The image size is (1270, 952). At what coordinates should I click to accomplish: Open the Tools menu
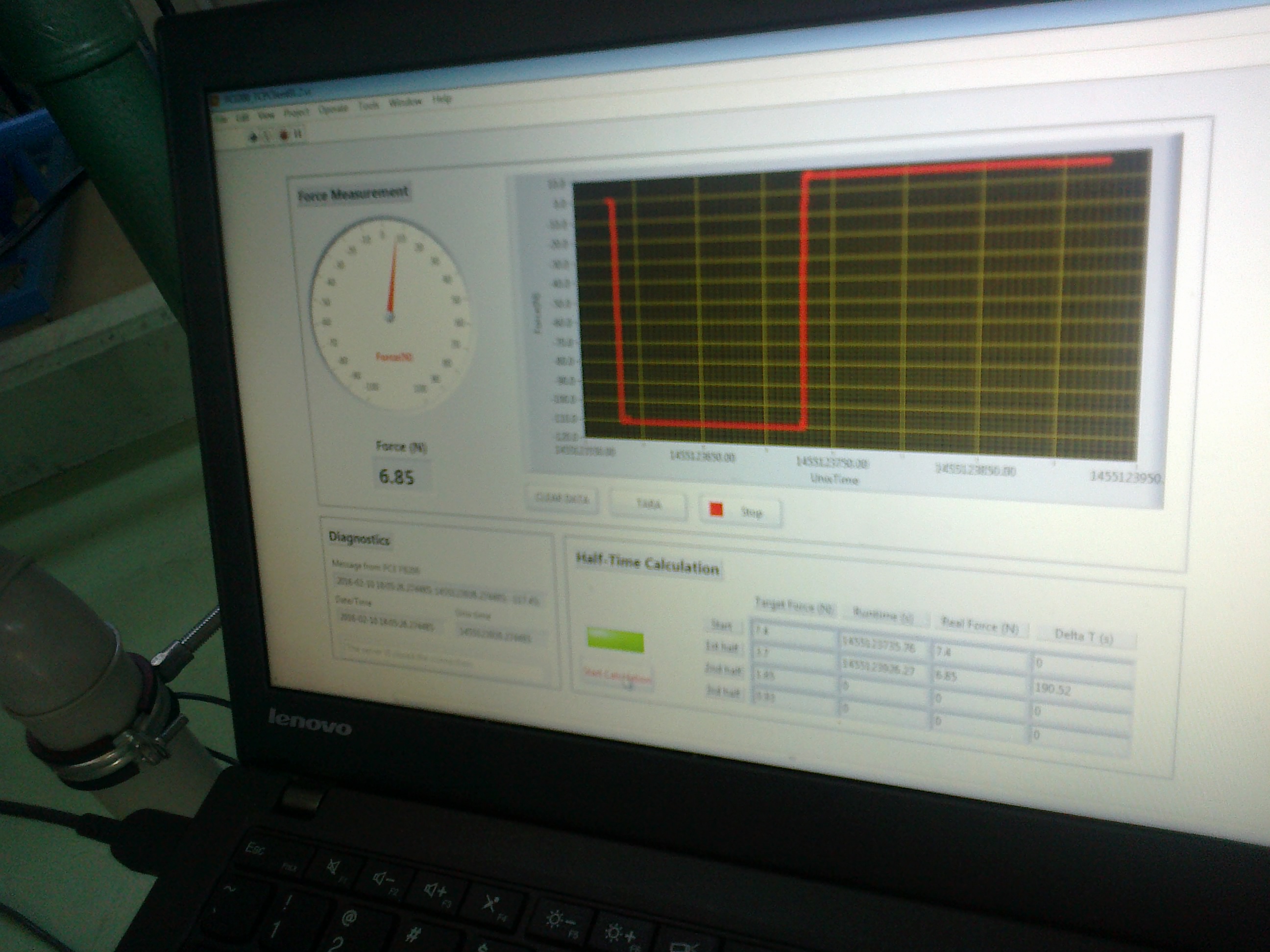pyautogui.click(x=368, y=106)
